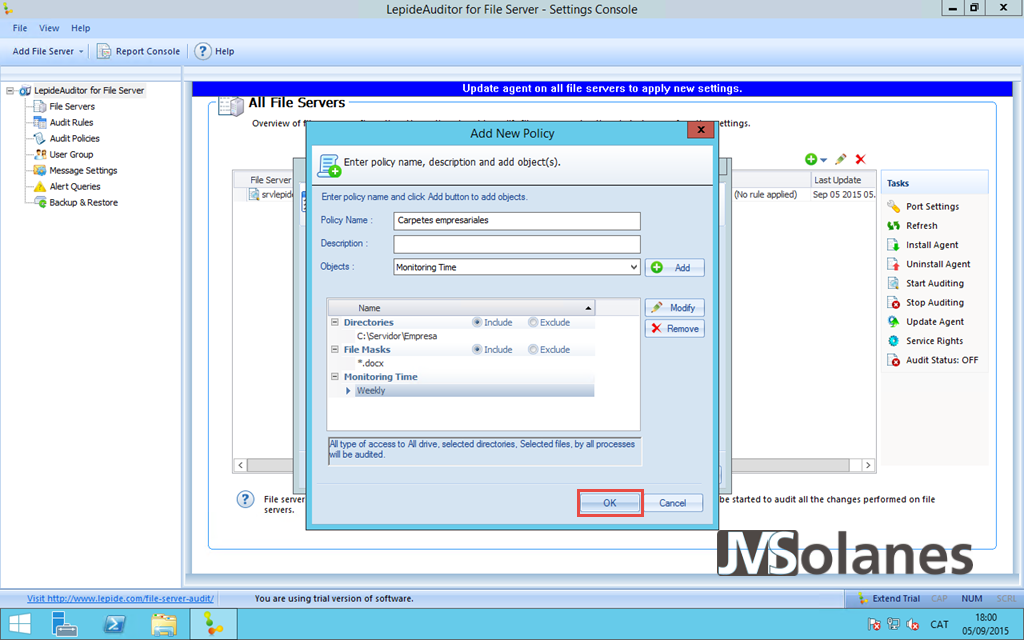Click the green add icon above server list
This screenshot has width=1024, height=640.
point(811,159)
